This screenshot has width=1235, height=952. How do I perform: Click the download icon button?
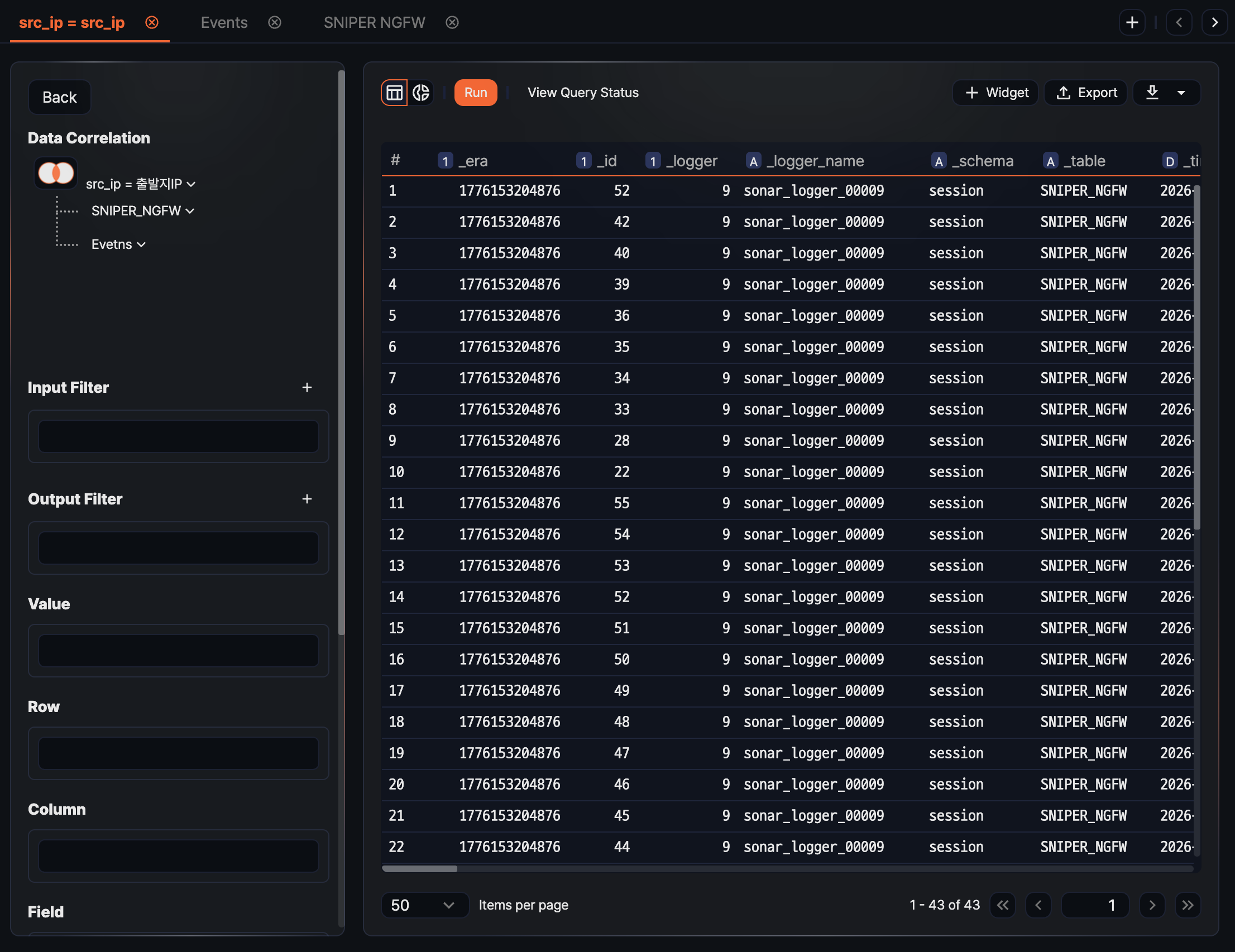click(1152, 93)
